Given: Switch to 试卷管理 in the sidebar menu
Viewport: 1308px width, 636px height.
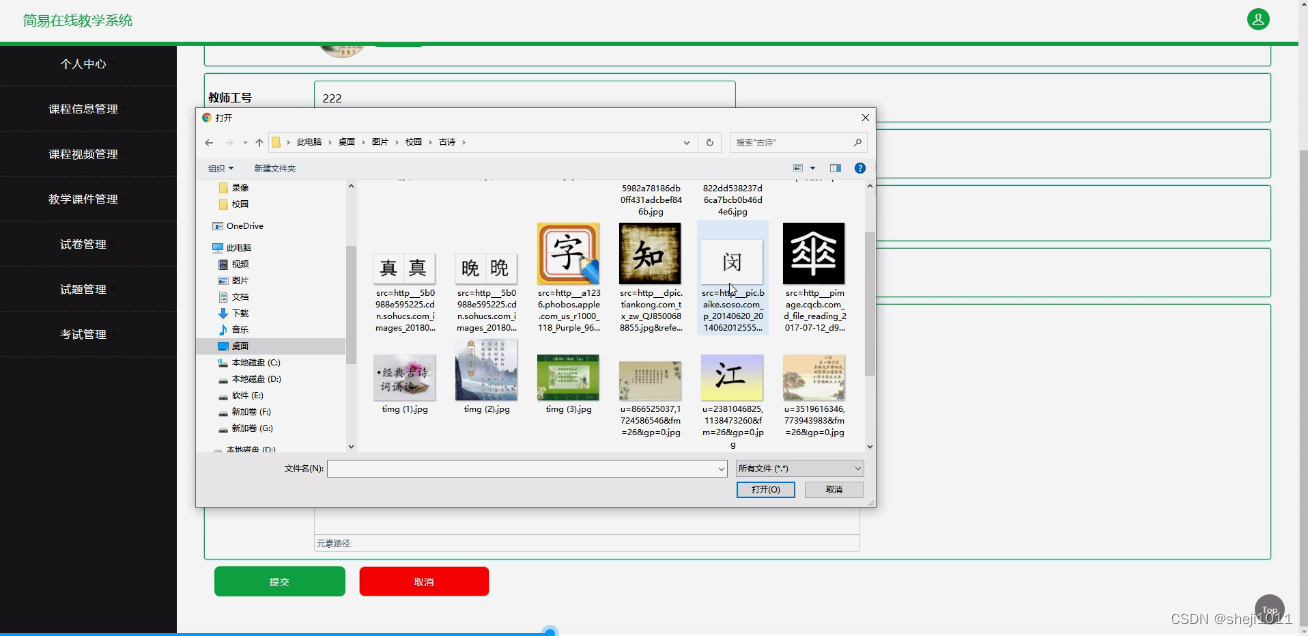Looking at the screenshot, I should (84, 243).
